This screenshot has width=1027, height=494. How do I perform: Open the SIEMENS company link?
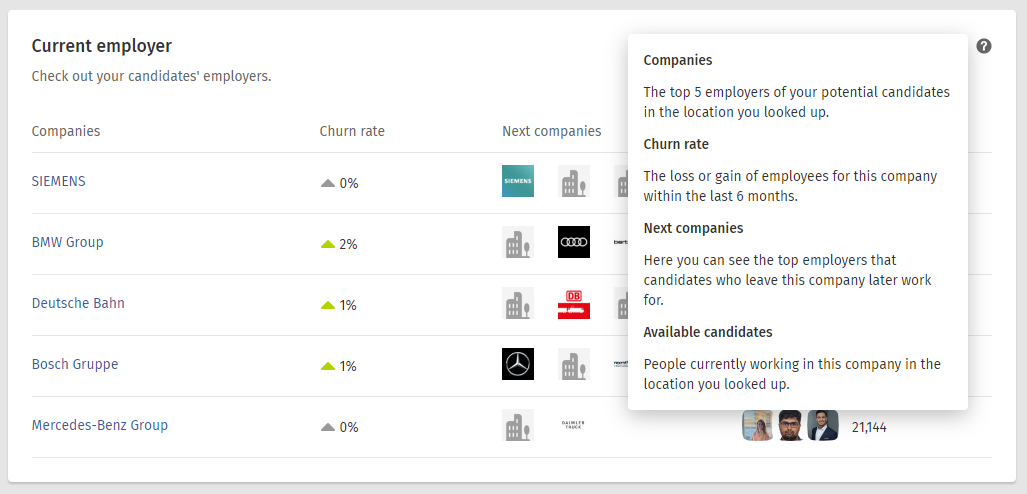pos(59,181)
